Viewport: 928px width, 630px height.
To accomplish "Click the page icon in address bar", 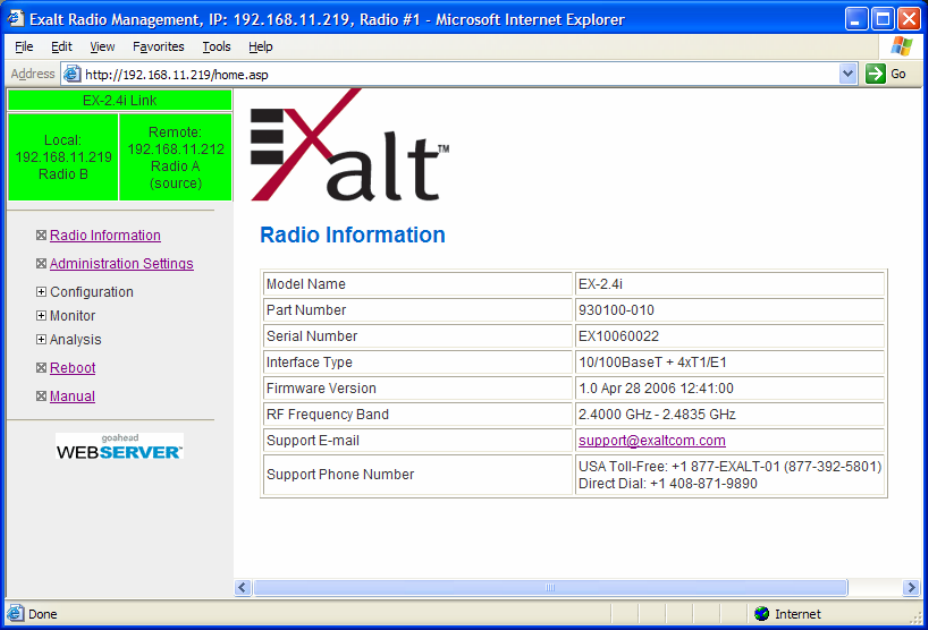I will tap(72, 74).
